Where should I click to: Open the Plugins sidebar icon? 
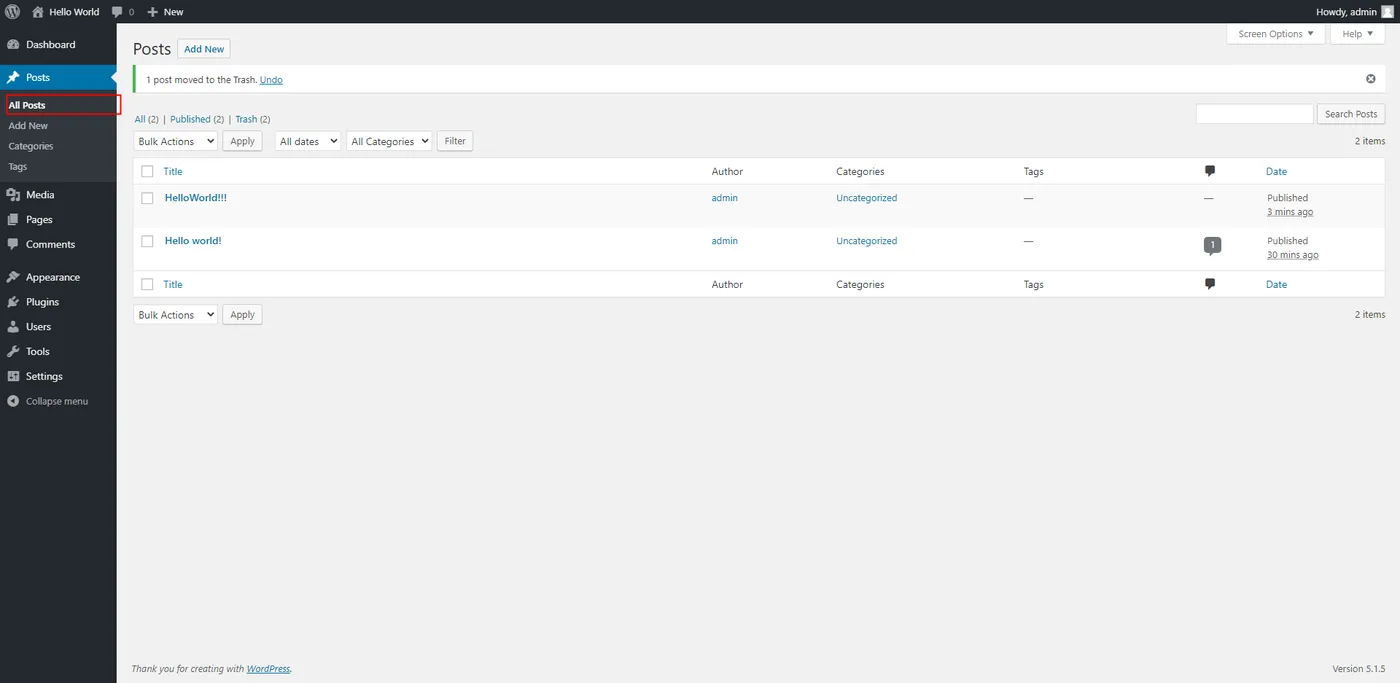click(x=13, y=302)
